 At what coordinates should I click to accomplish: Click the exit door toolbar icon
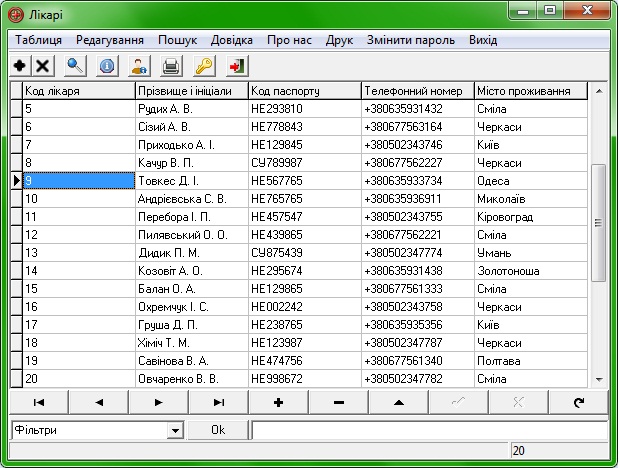coord(236,66)
